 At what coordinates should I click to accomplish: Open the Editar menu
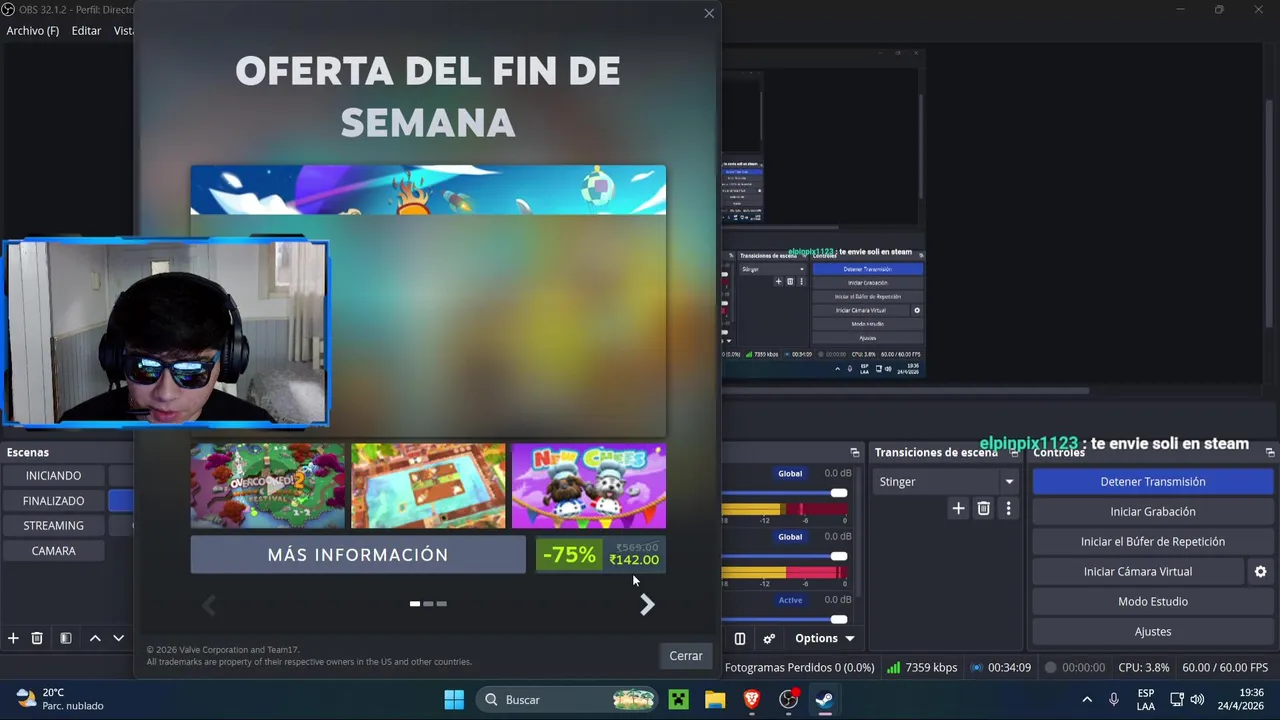(86, 31)
